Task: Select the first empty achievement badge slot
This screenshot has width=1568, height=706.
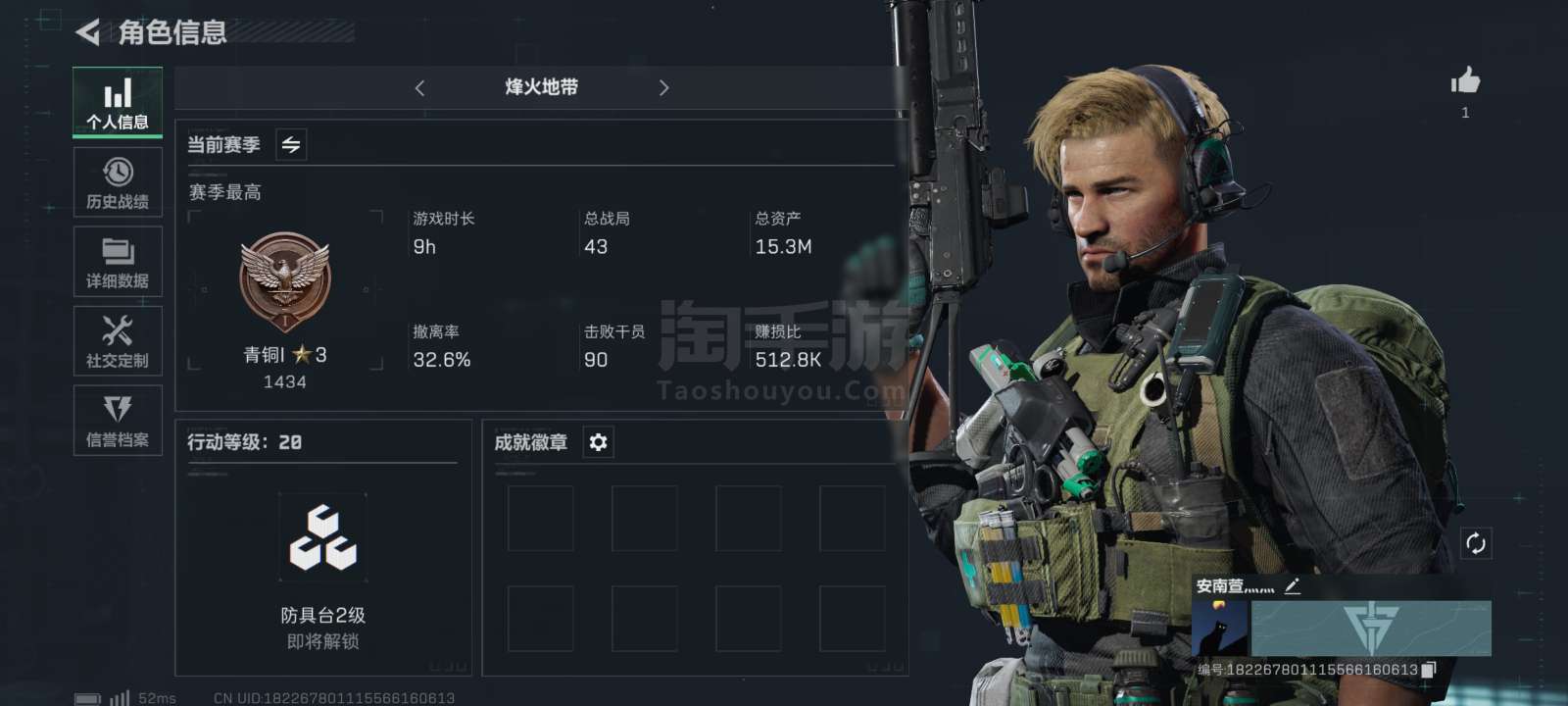Action: point(540,519)
